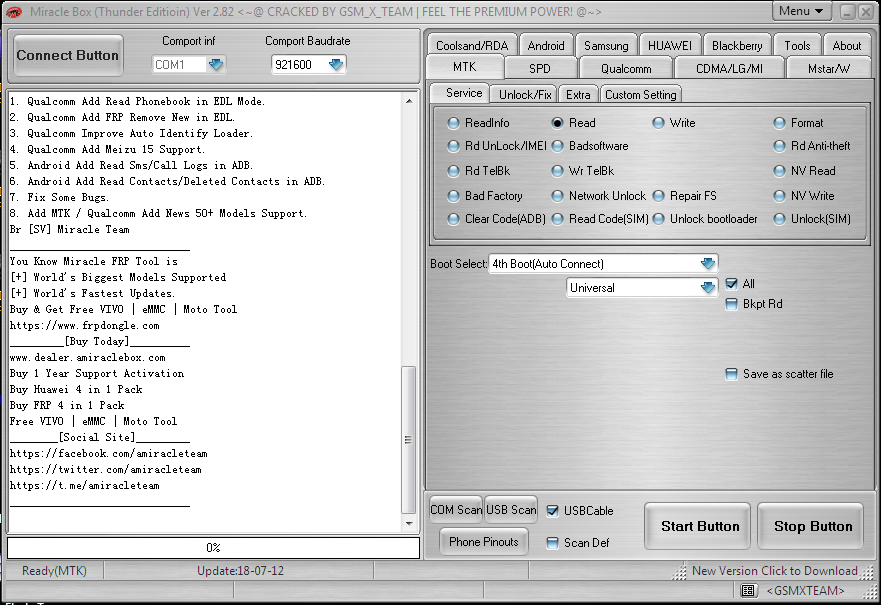This screenshot has width=881, height=605.
Task: Enable the Scan Def checkbox
Action: 552,543
